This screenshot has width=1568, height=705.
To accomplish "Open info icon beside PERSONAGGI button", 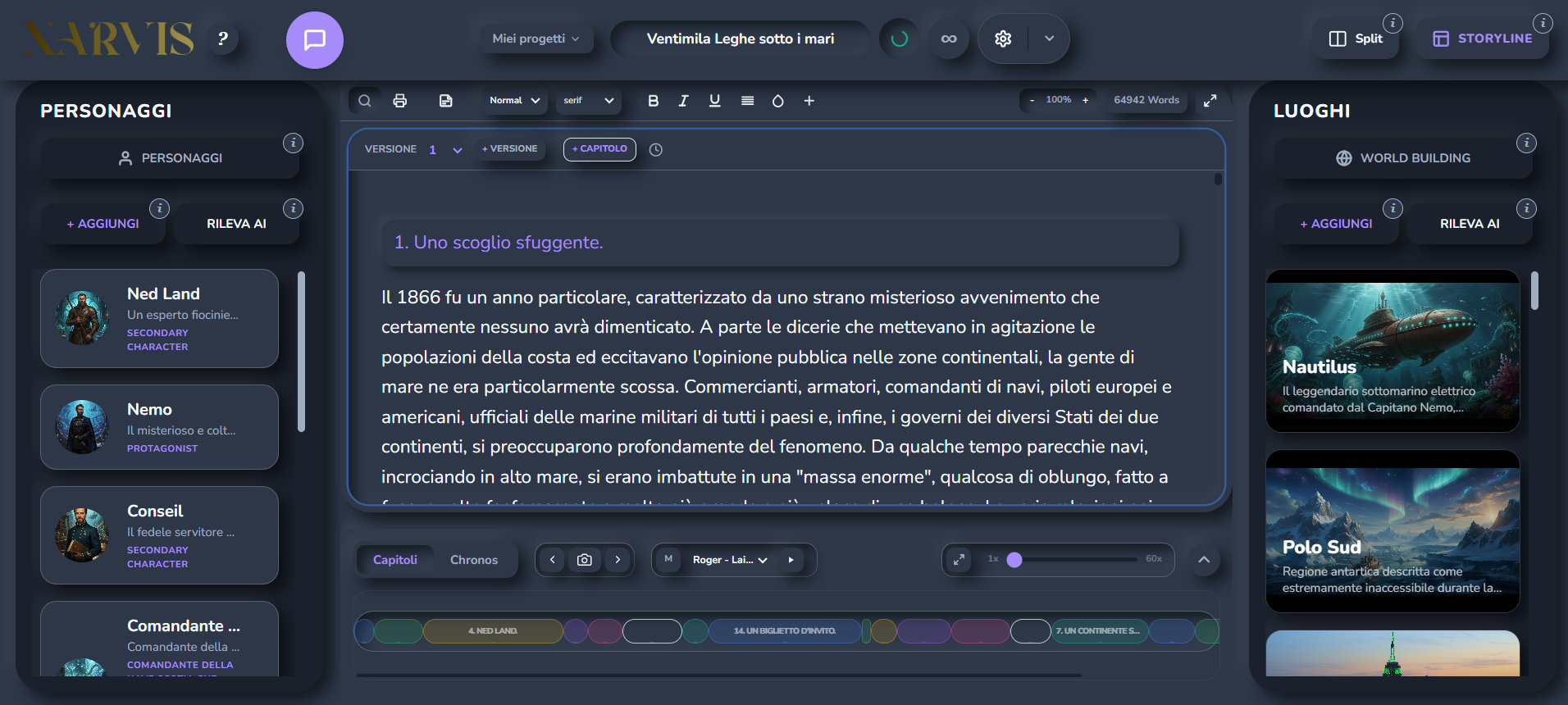I will (293, 143).
